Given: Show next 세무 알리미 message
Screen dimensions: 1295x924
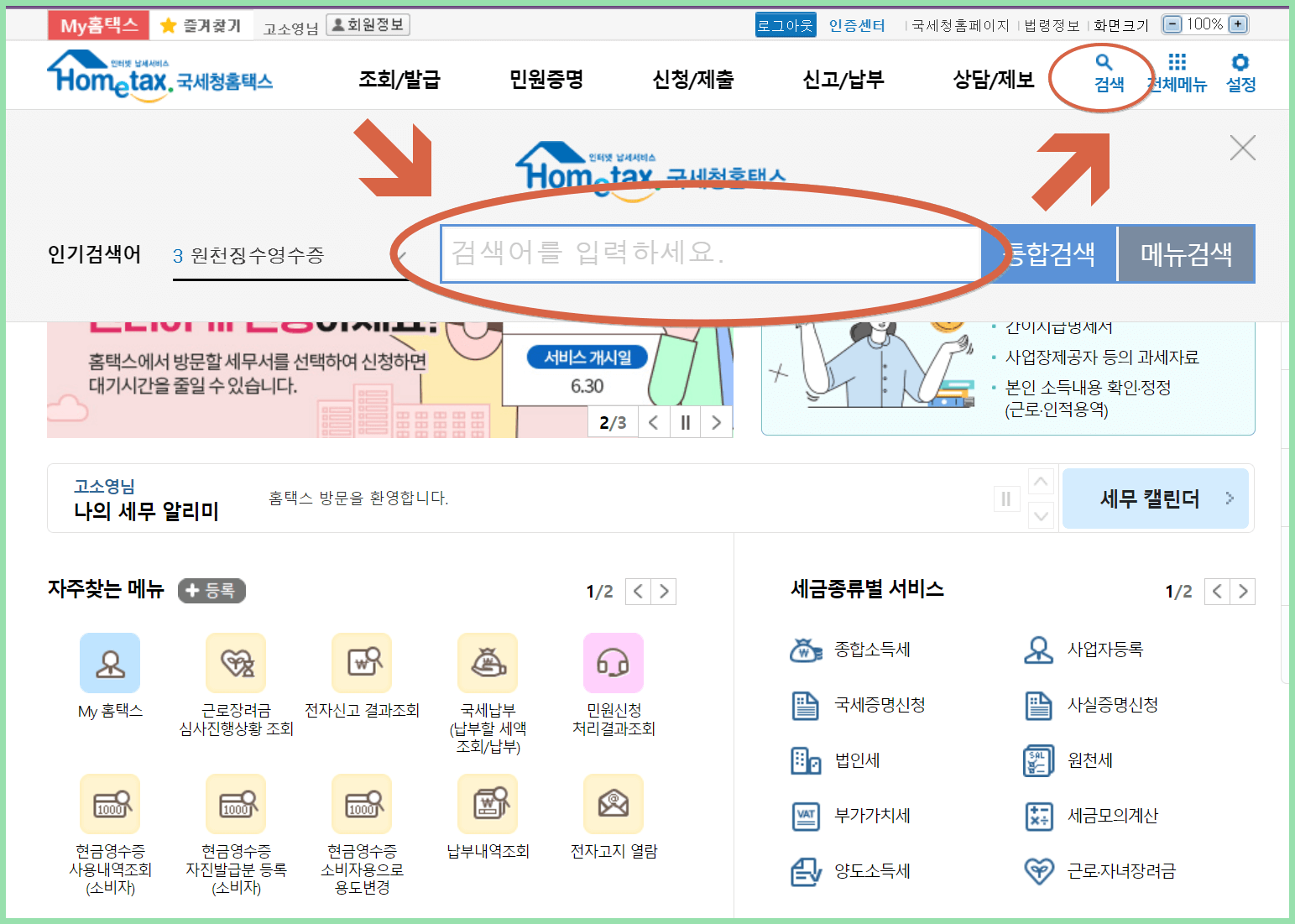Looking at the screenshot, I should tap(1041, 515).
